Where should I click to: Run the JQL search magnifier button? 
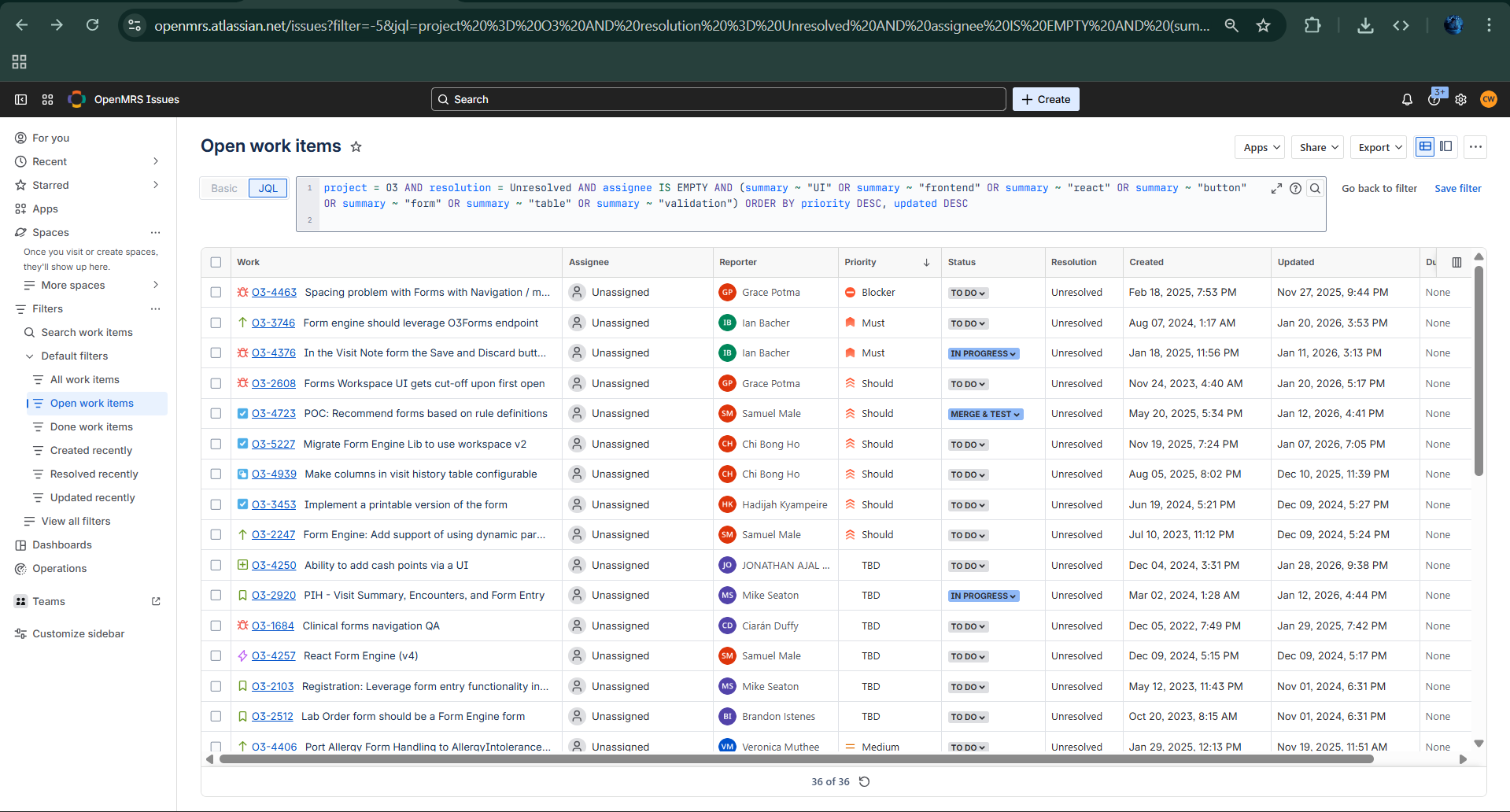point(1315,188)
